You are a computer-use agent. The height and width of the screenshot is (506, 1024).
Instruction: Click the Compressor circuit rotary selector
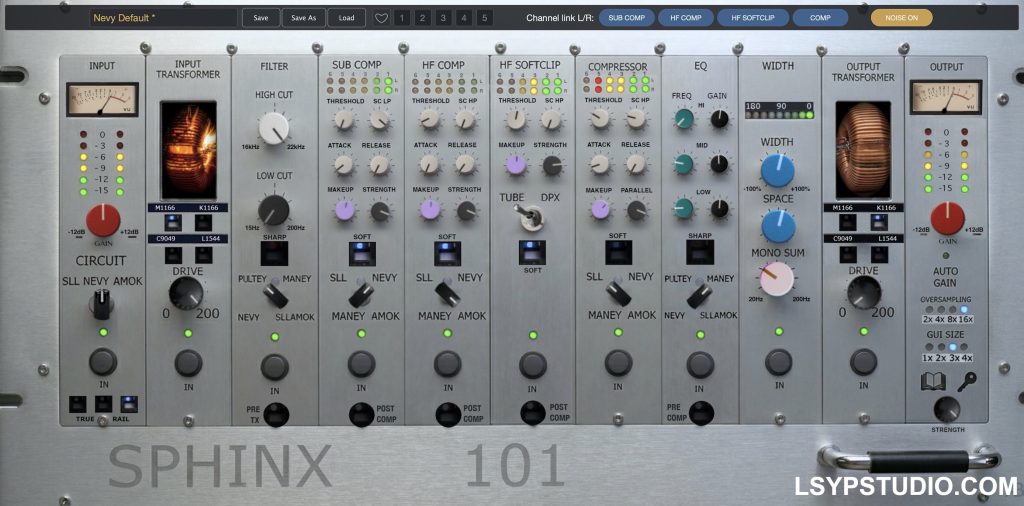(x=617, y=292)
